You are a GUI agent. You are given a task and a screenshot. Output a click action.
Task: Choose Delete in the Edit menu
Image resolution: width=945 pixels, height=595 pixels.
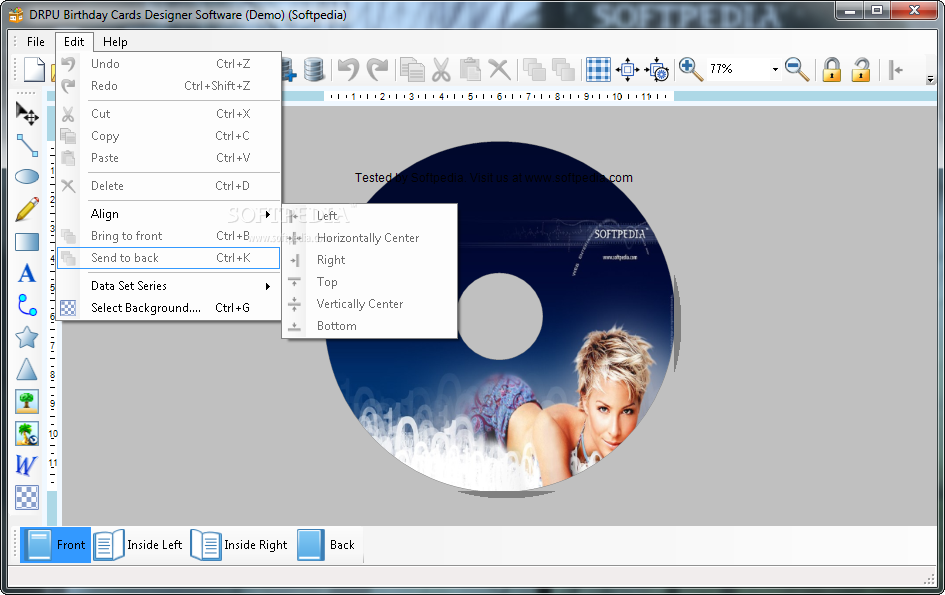(169, 186)
